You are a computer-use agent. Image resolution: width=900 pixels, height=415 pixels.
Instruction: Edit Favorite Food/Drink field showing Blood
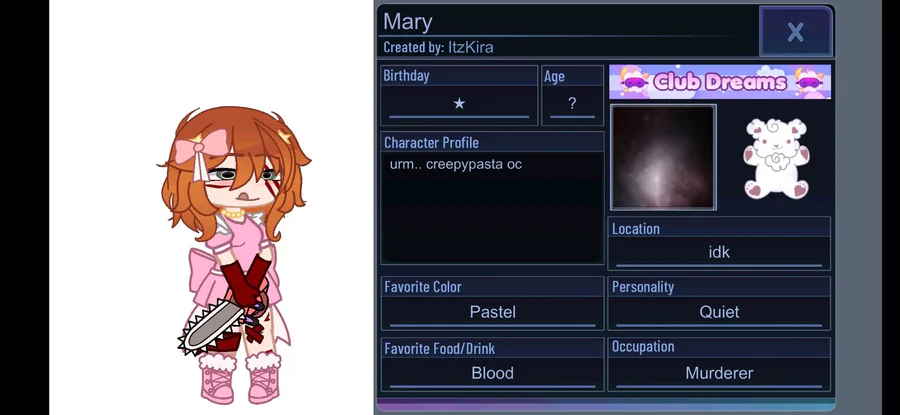[x=492, y=374]
